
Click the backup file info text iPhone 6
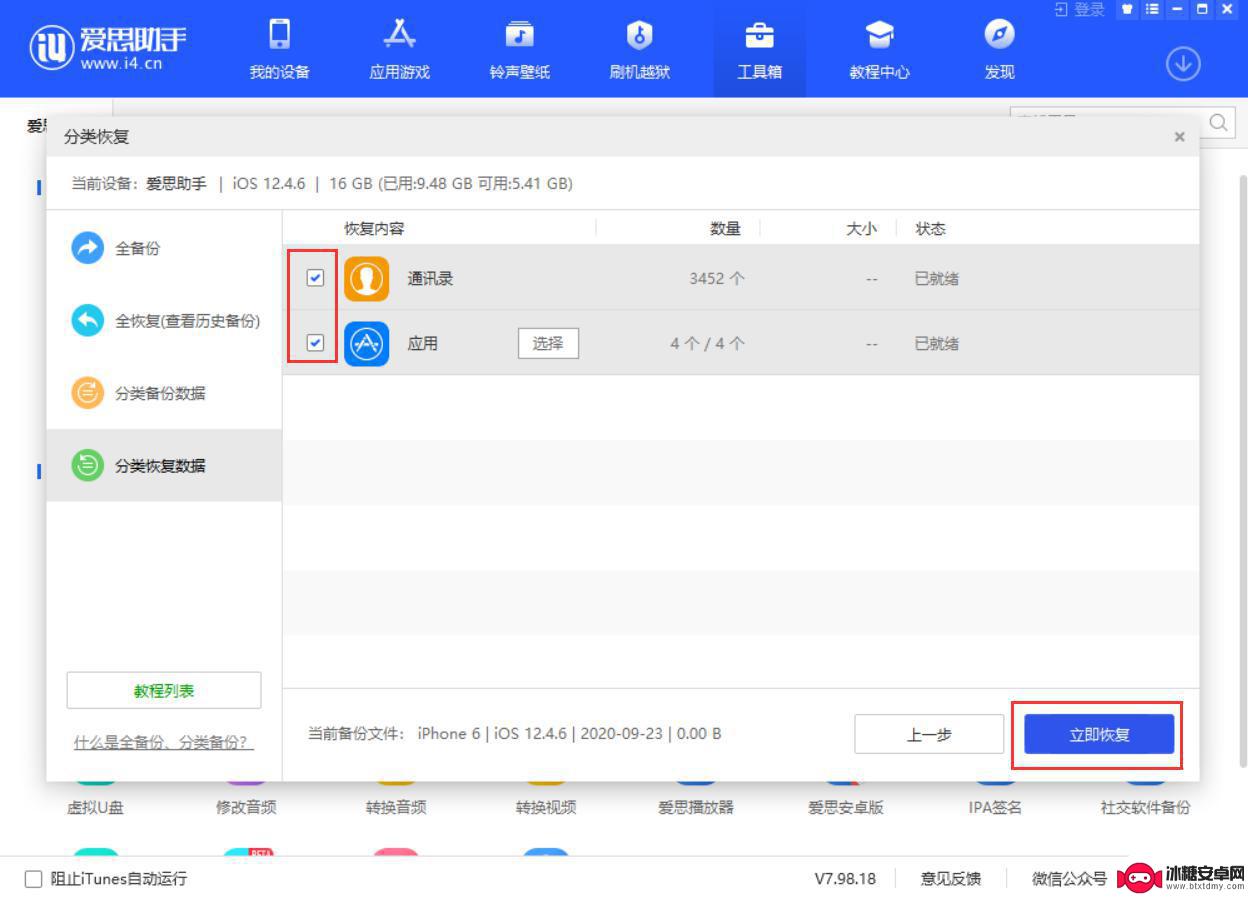[x=569, y=734]
